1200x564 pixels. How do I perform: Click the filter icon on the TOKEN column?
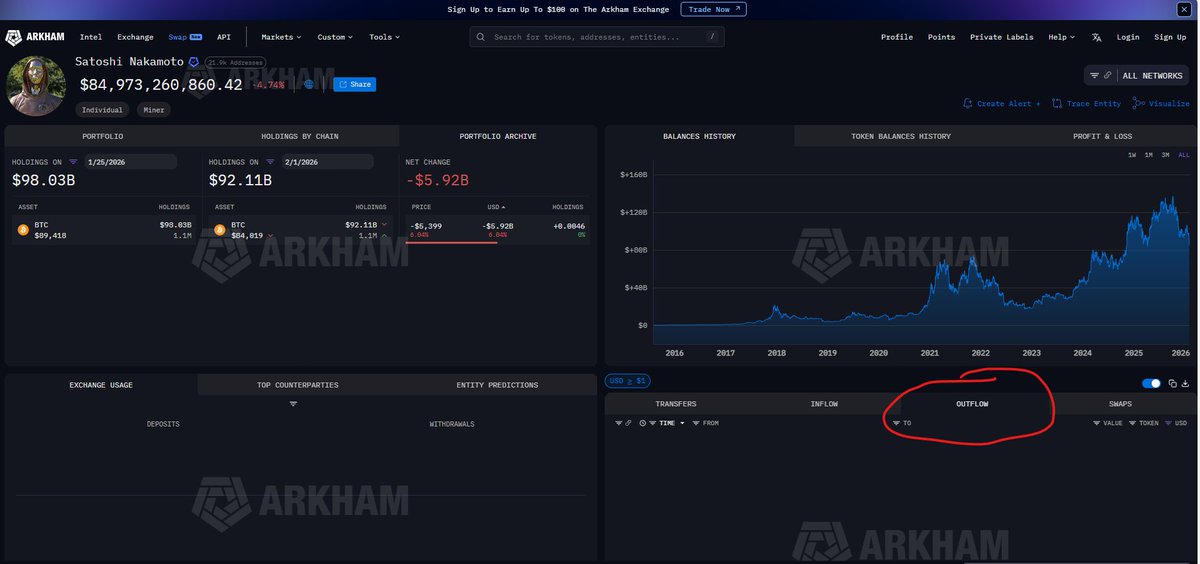[1132, 423]
